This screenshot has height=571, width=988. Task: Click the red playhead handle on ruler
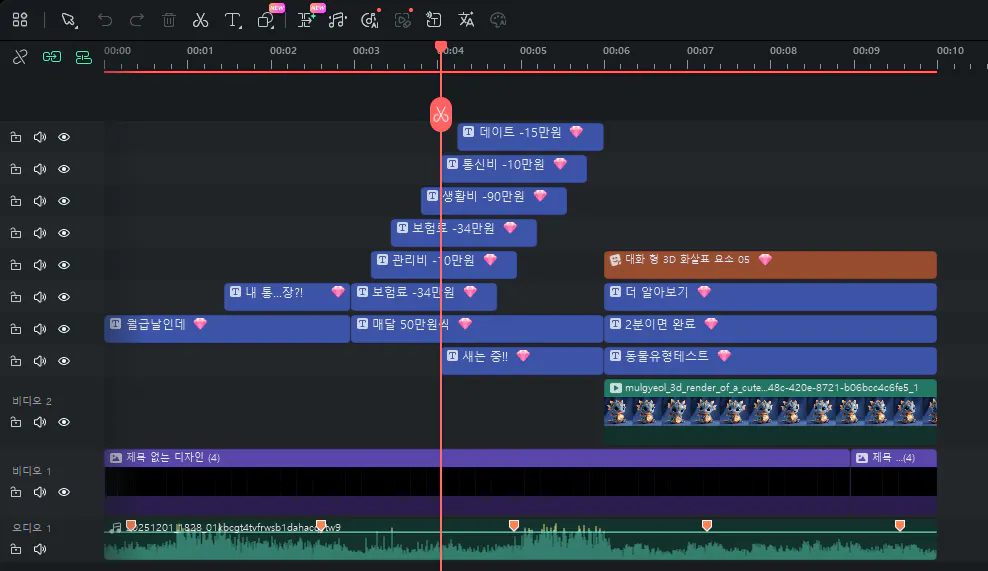pyautogui.click(x=441, y=47)
